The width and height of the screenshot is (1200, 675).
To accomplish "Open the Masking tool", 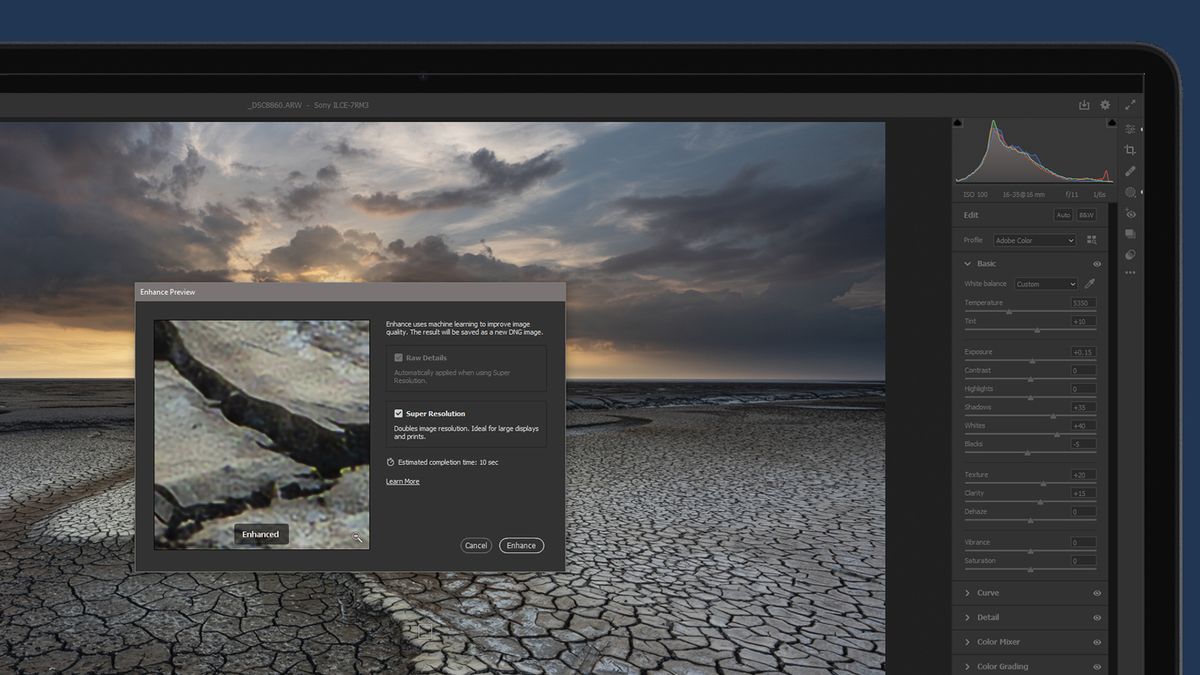I will (x=1130, y=191).
